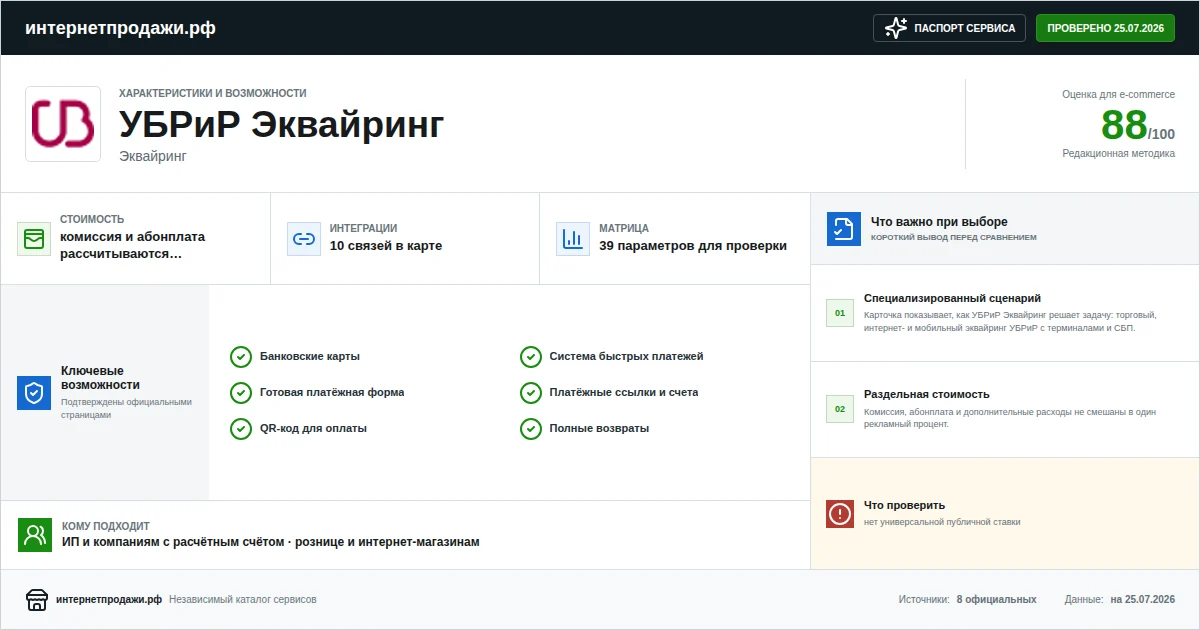Click the Оценка для e-commerce label
1200x630 pixels.
pyautogui.click(x=1119, y=94)
